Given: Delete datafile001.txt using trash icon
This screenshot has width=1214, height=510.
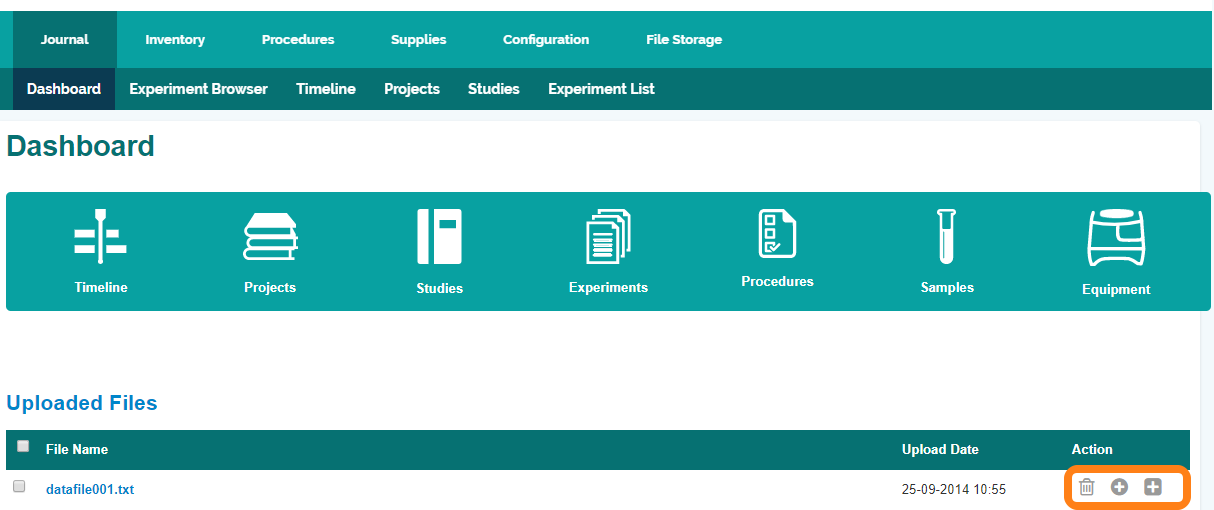Looking at the screenshot, I should point(1087,487).
